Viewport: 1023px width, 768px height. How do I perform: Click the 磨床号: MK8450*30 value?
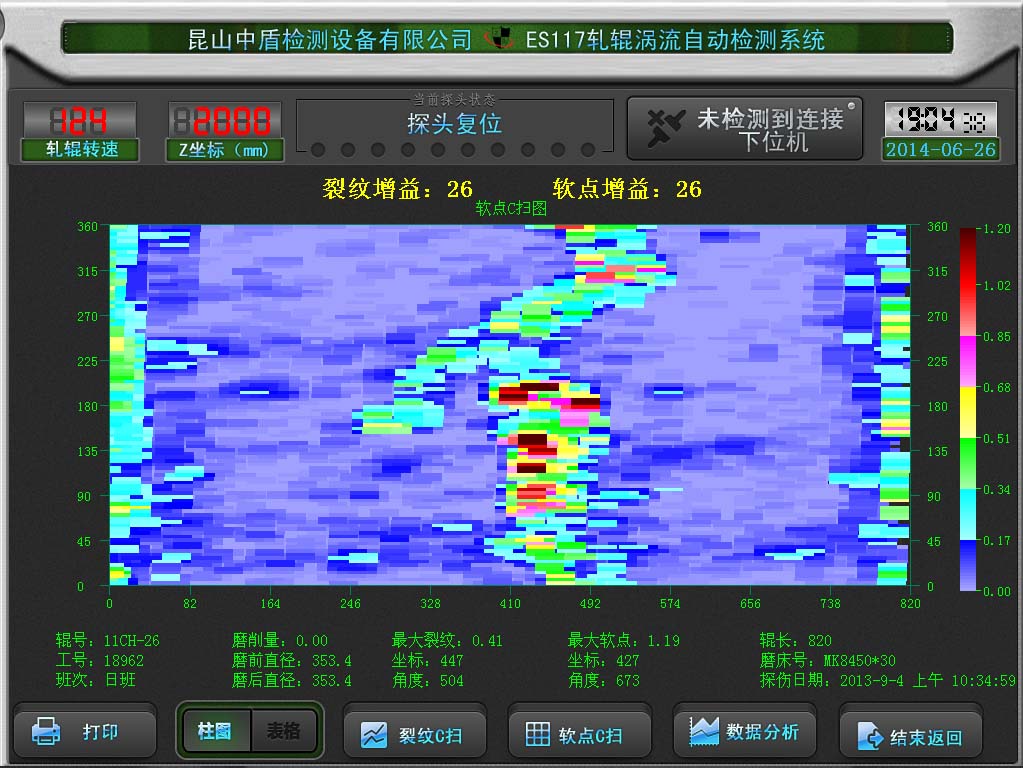click(x=828, y=660)
